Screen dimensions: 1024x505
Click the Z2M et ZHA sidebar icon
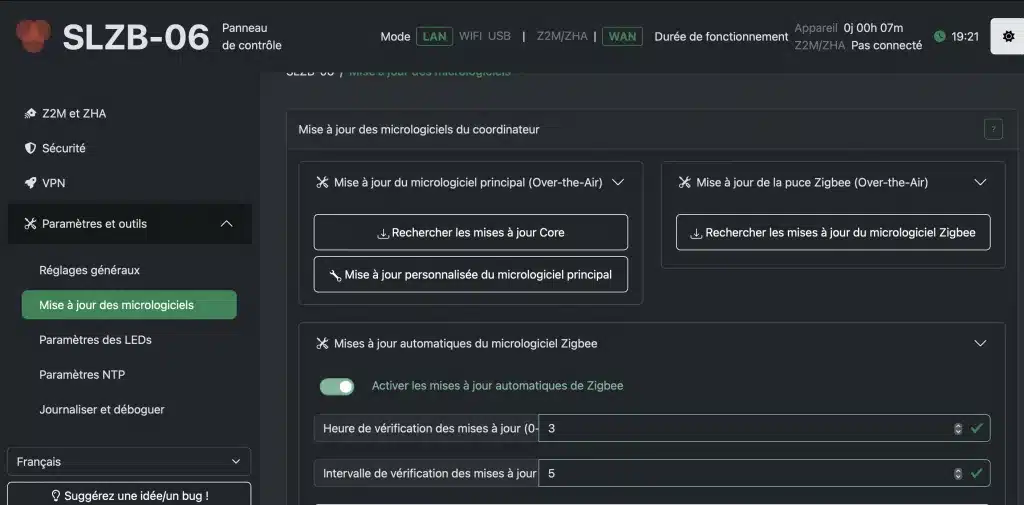tap(30, 114)
